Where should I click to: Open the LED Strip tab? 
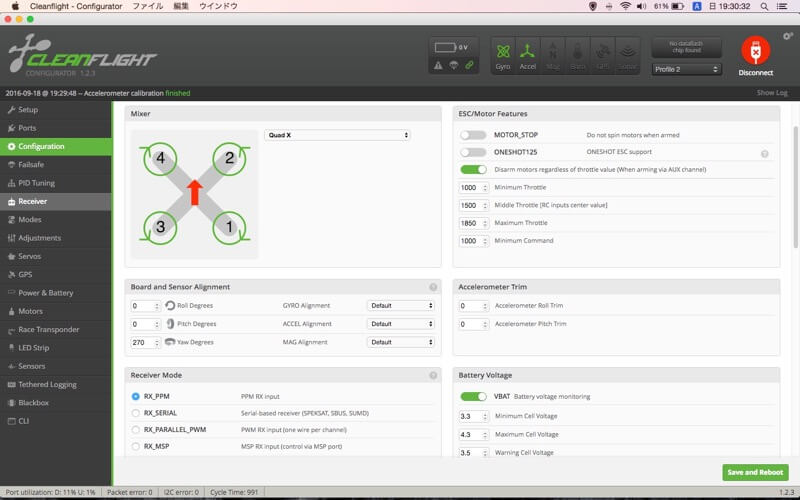56,348
